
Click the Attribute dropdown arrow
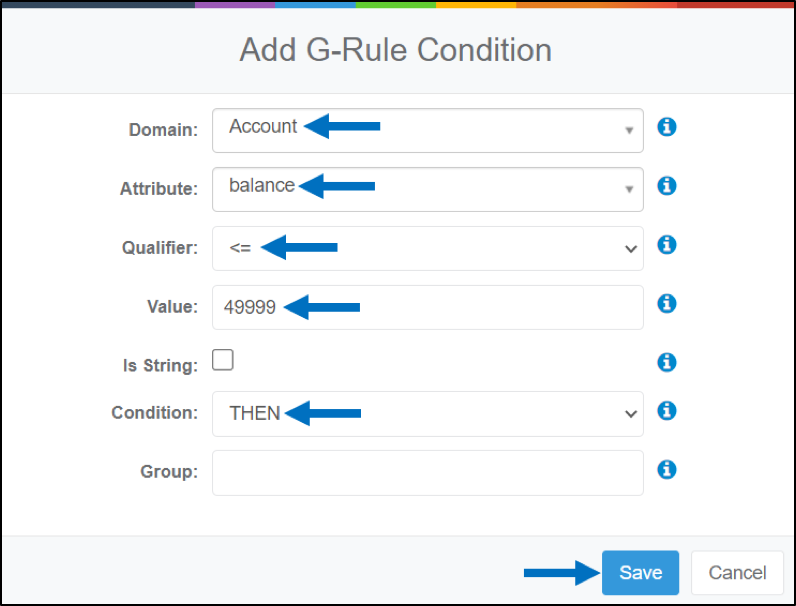tap(629, 189)
